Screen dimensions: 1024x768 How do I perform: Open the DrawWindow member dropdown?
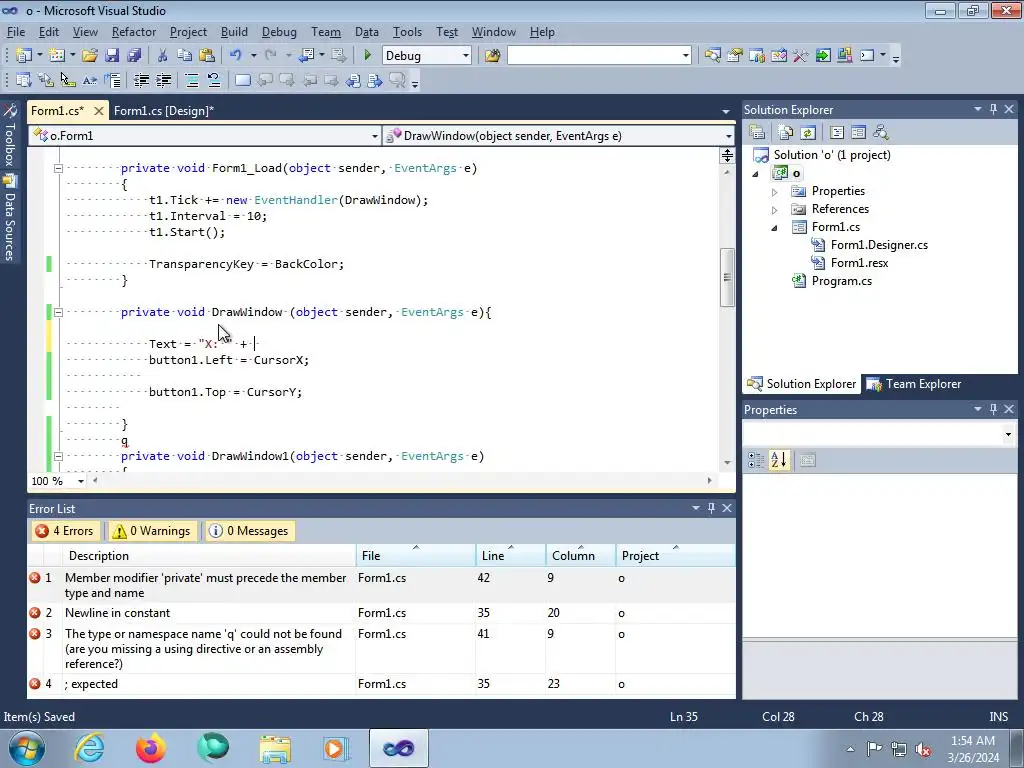728,136
